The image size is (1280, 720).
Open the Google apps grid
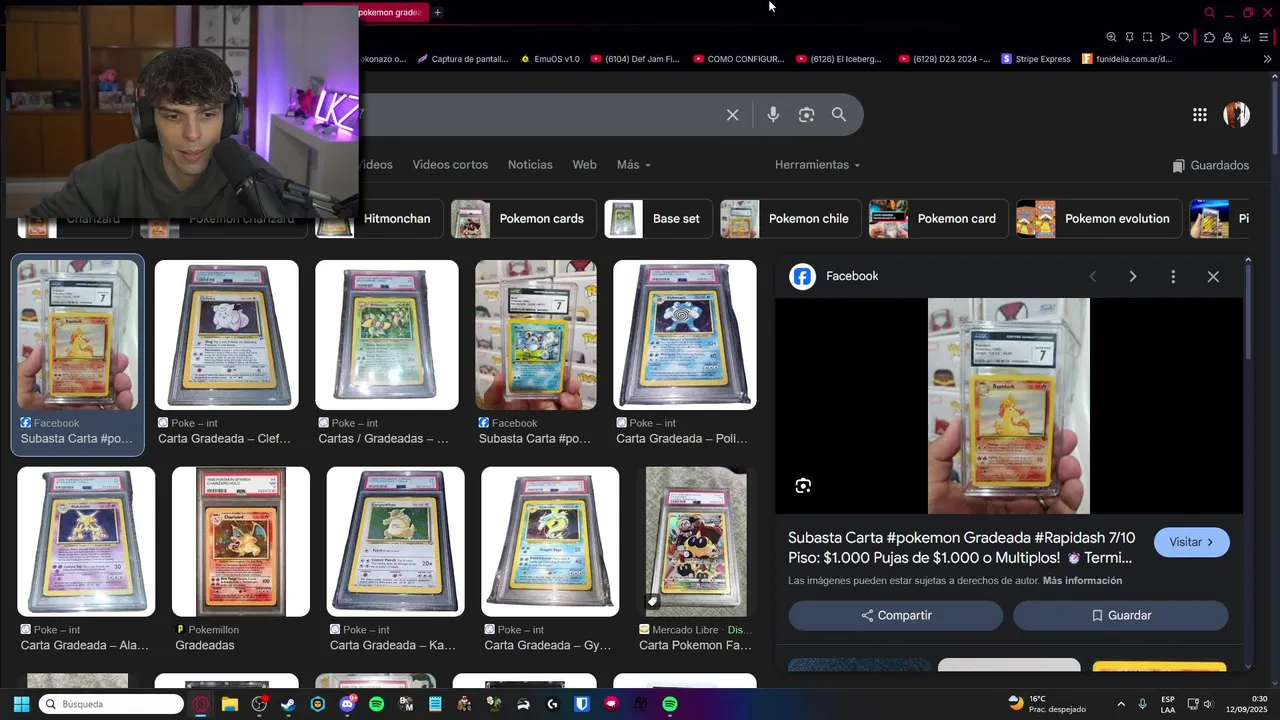click(x=1200, y=115)
